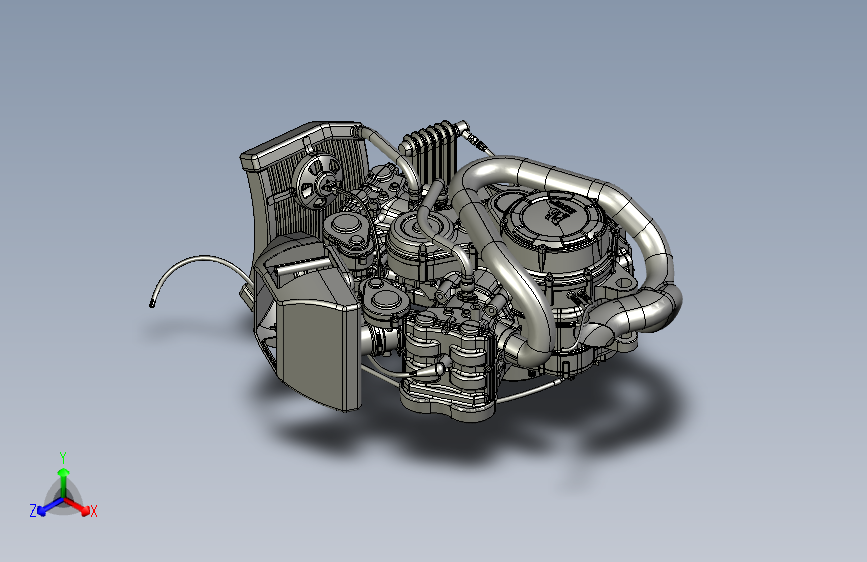Click the blue Z axis of the triad
This screenshot has width=867, height=562.
(x=49, y=506)
